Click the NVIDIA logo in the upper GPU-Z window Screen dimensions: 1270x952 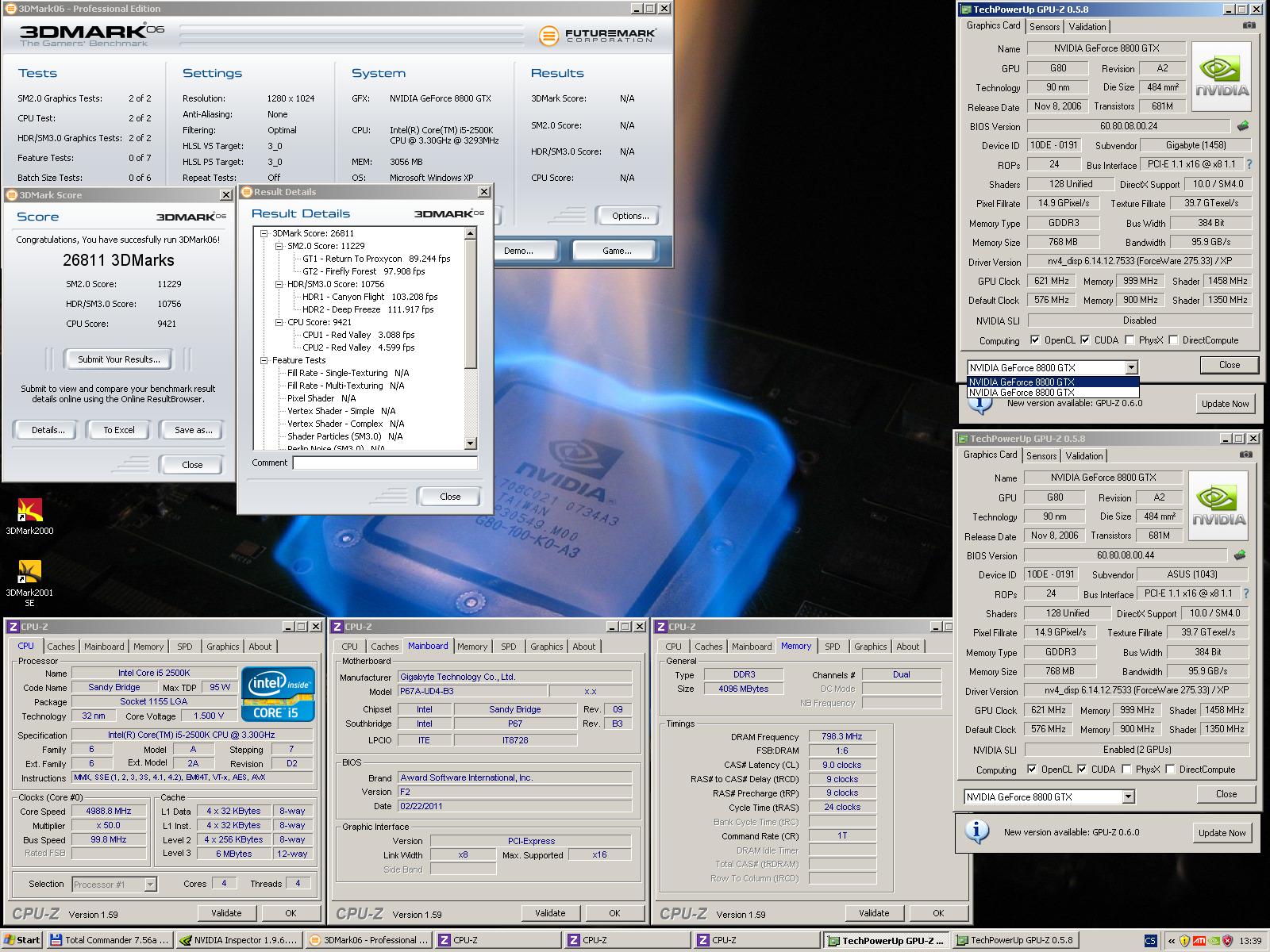click(1222, 76)
